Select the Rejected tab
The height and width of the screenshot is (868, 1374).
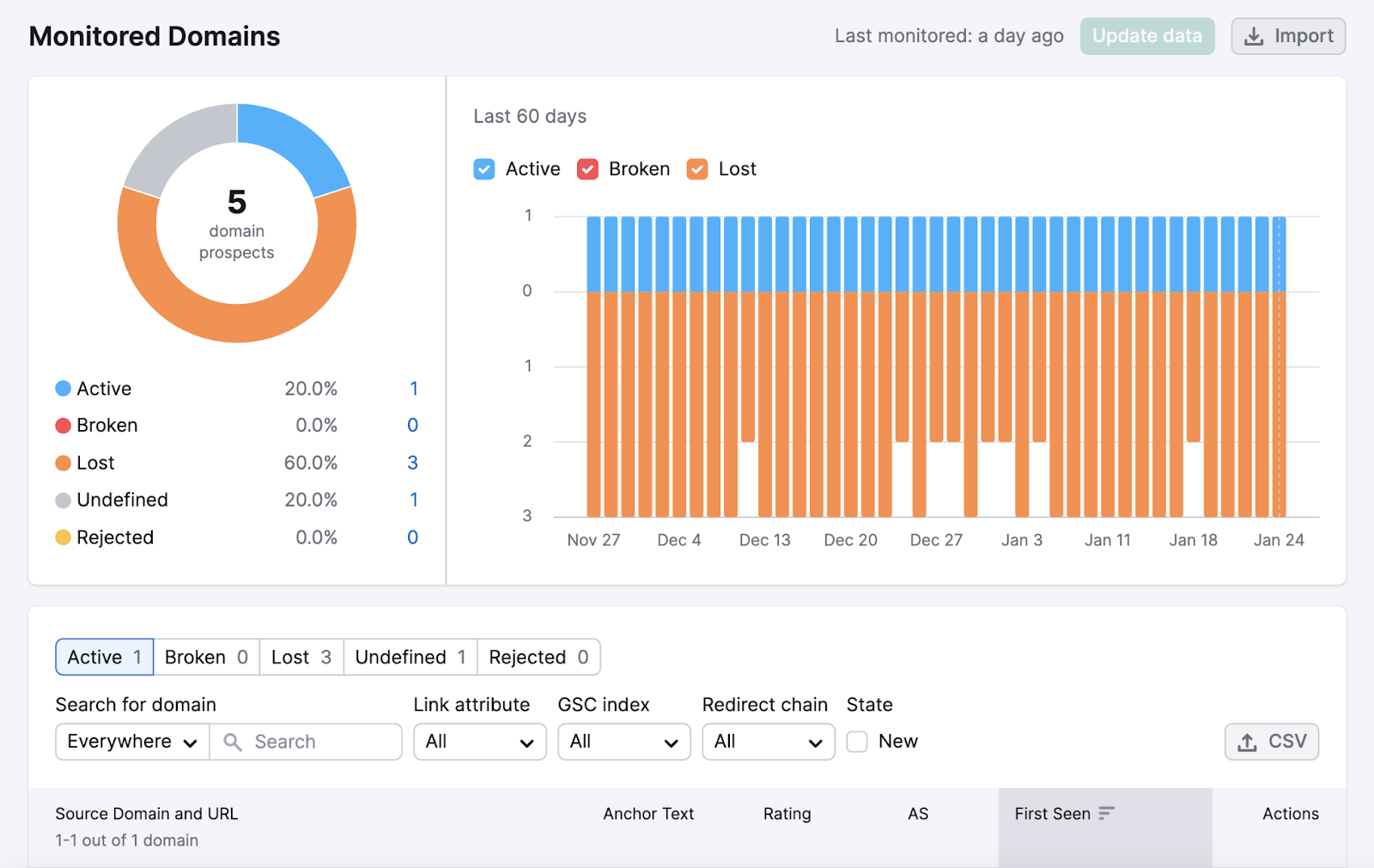tap(538, 657)
